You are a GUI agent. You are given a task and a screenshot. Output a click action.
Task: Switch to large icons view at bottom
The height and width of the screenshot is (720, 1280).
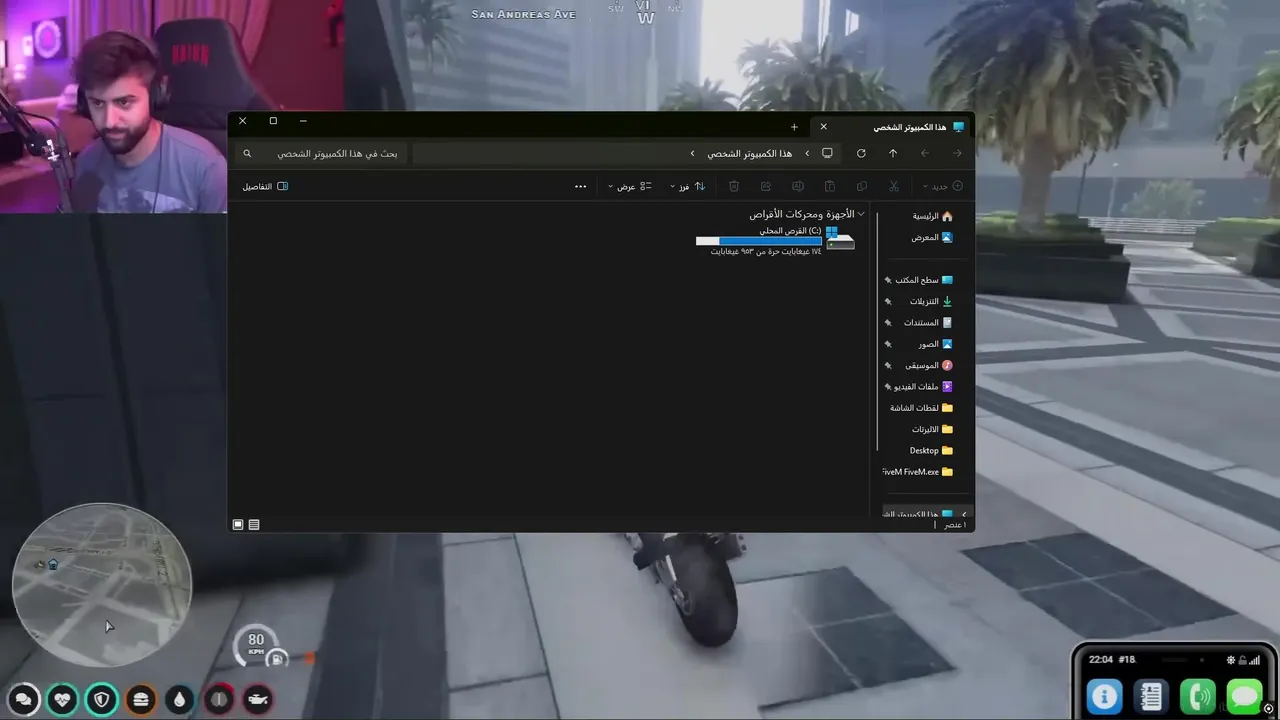pos(238,524)
